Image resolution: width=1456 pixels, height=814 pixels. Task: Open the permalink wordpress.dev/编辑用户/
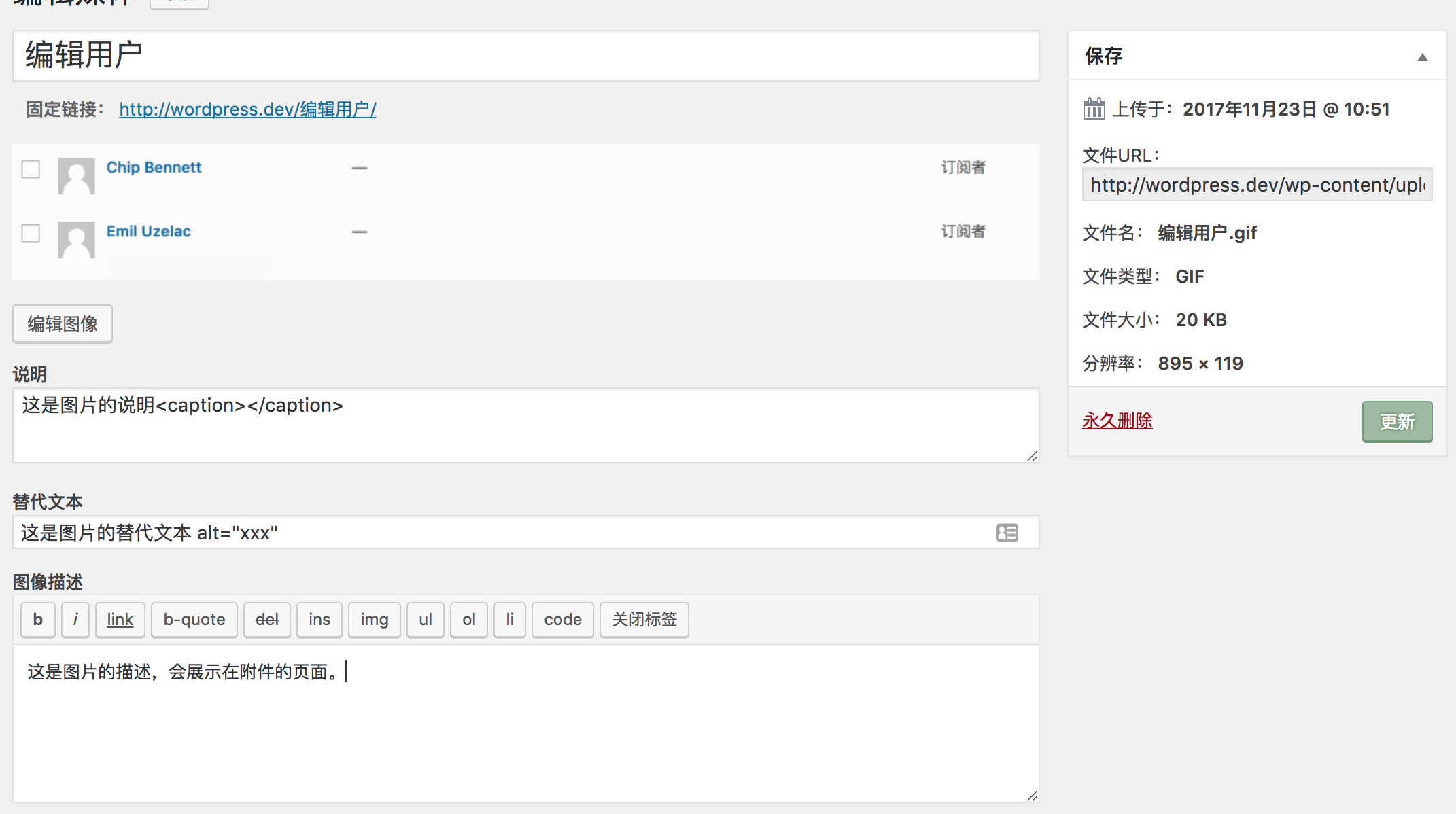247,109
